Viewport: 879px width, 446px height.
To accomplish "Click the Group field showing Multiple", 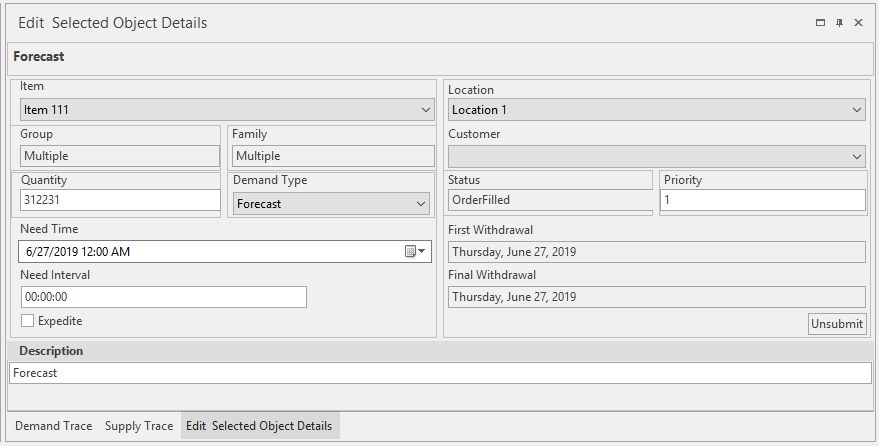I will tap(120, 156).
